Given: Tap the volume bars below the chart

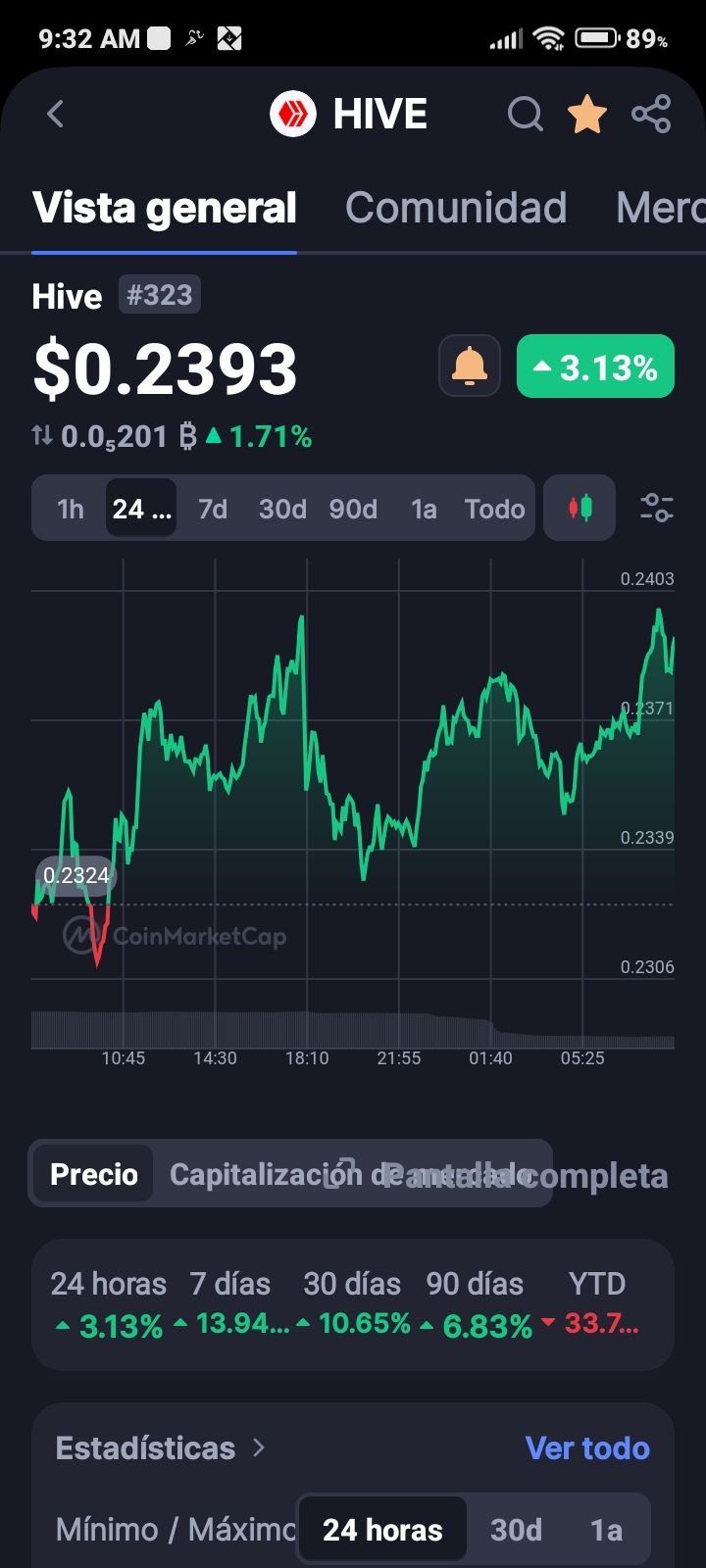Looking at the screenshot, I should pos(353,1030).
